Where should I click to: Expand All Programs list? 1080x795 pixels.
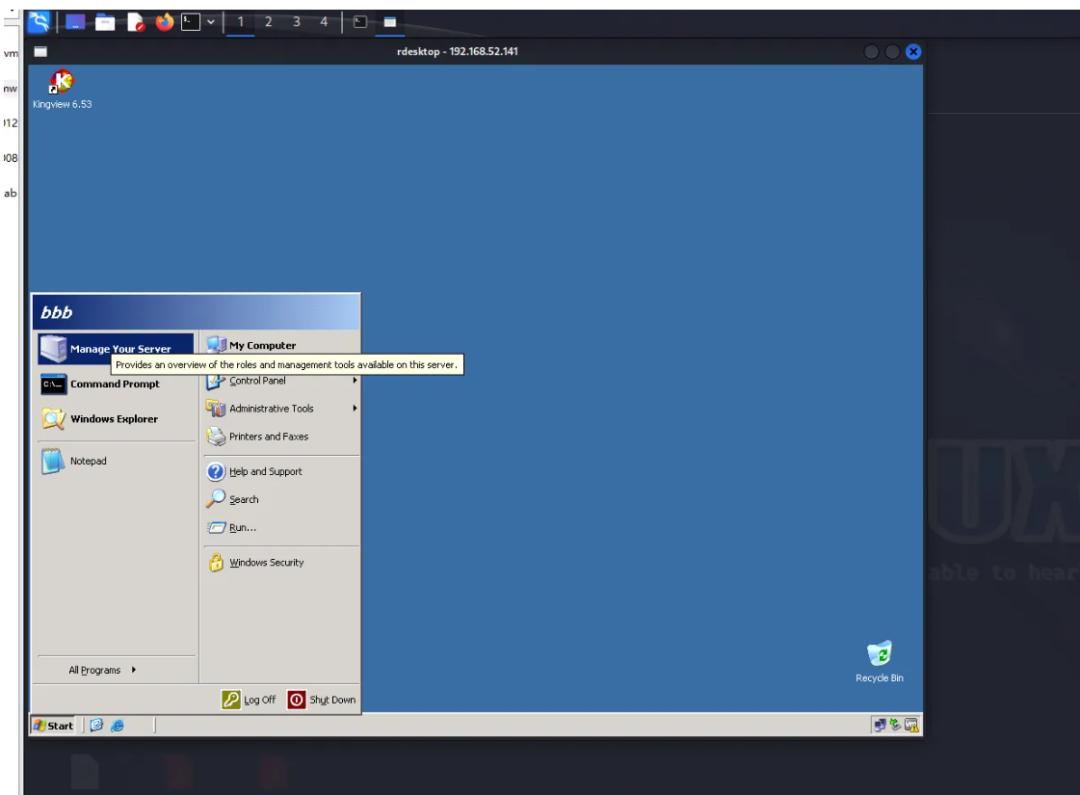[102, 670]
